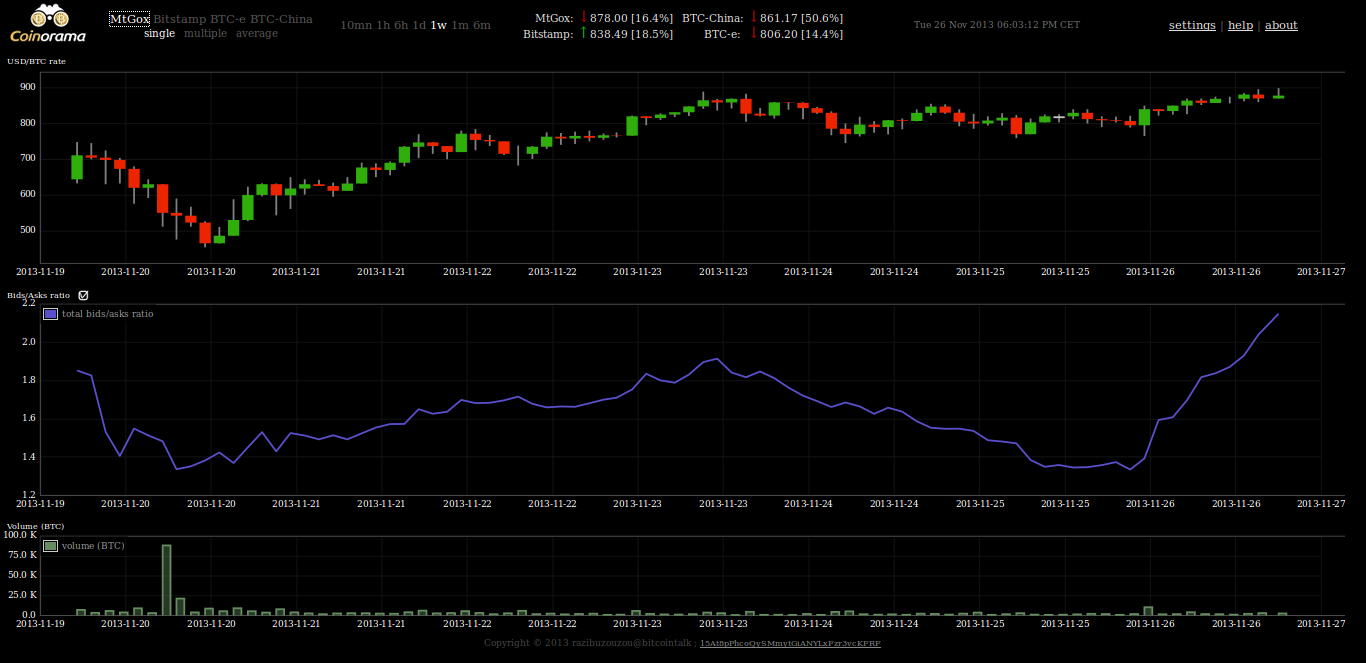
Task: Click the 'volume (BTC)' legend label
Action: tap(93, 546)
